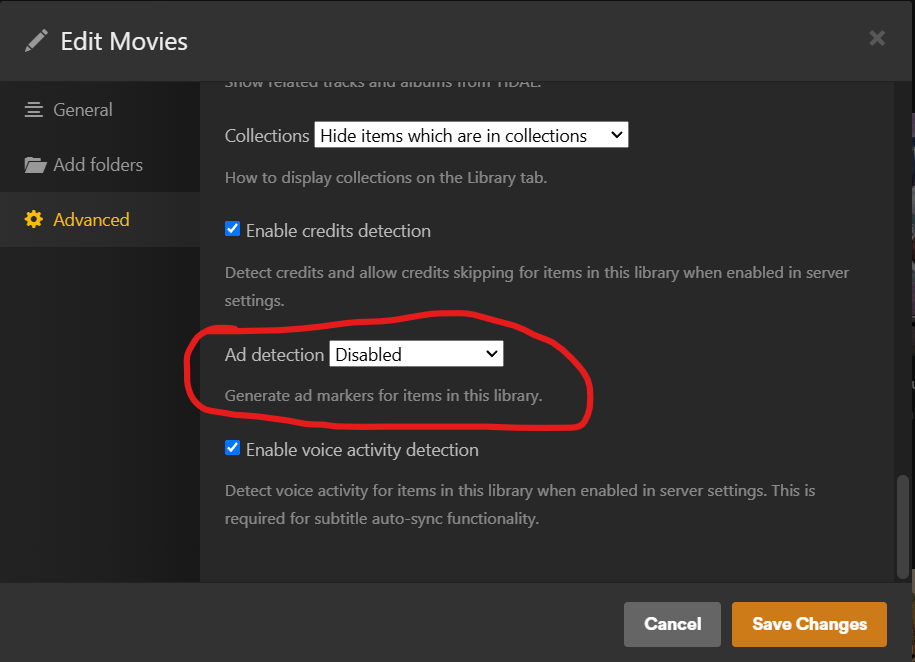Open the Collections display dropdown
Image resolution: width=915 pixels, height=662 pixels.
pyautogui.click(x=470, y=135)
